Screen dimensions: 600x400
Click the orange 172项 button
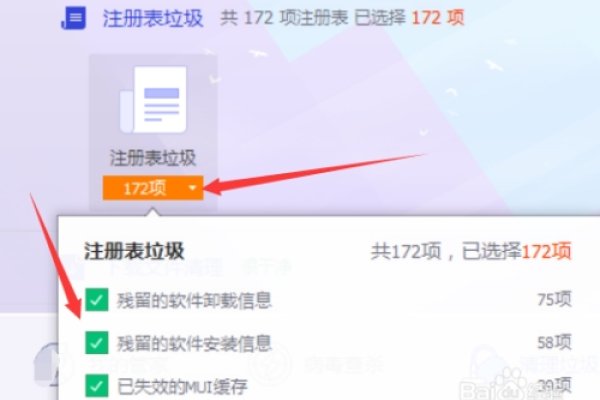tap(153, 188)
